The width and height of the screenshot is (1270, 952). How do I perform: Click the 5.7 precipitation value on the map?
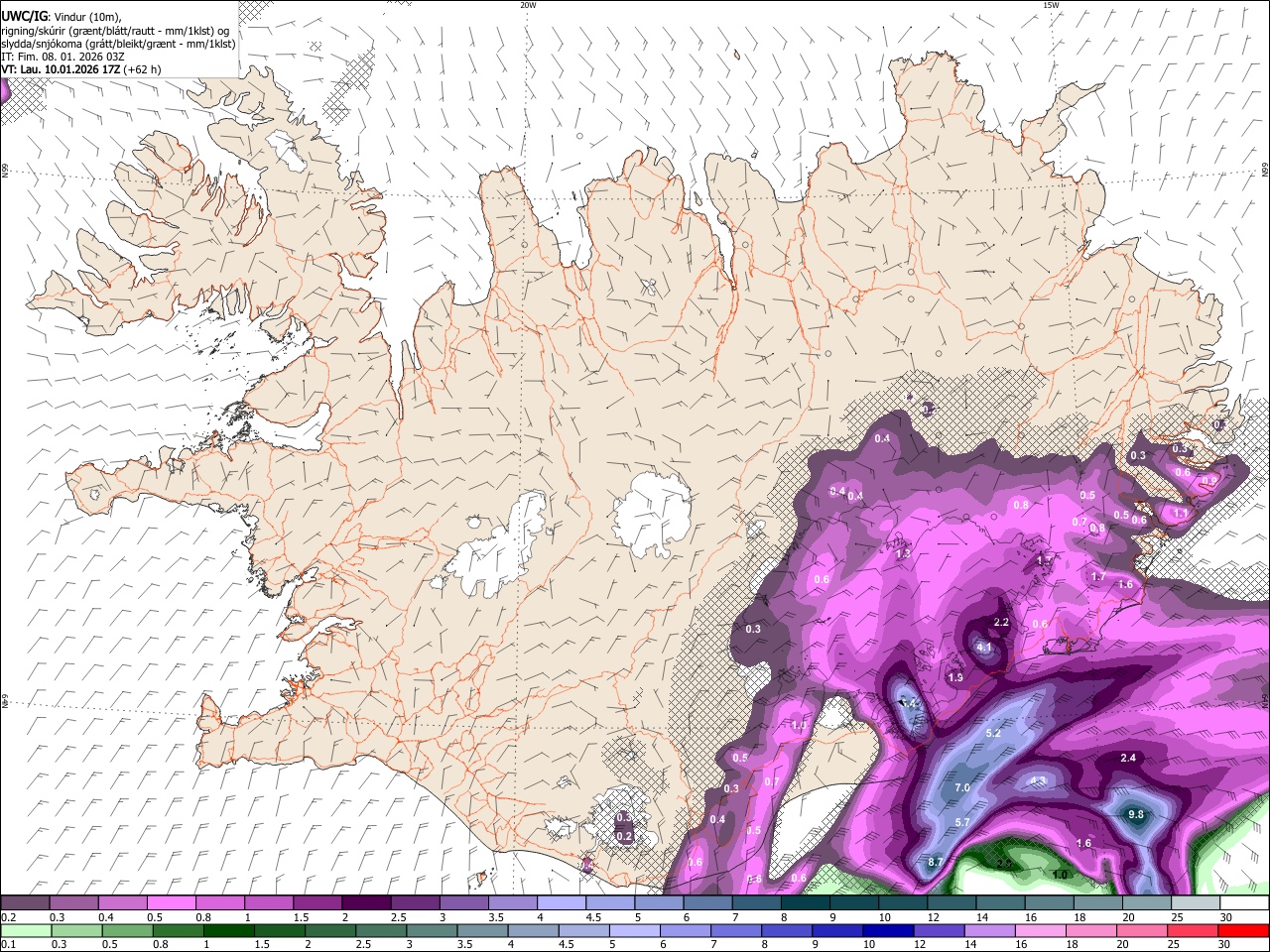962,823
